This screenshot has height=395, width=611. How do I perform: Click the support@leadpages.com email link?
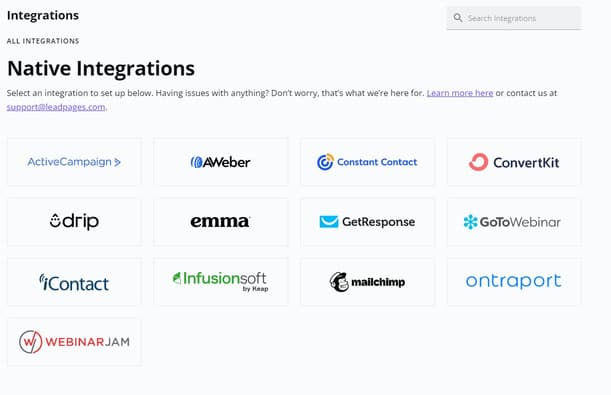click(x=56, y=107)
